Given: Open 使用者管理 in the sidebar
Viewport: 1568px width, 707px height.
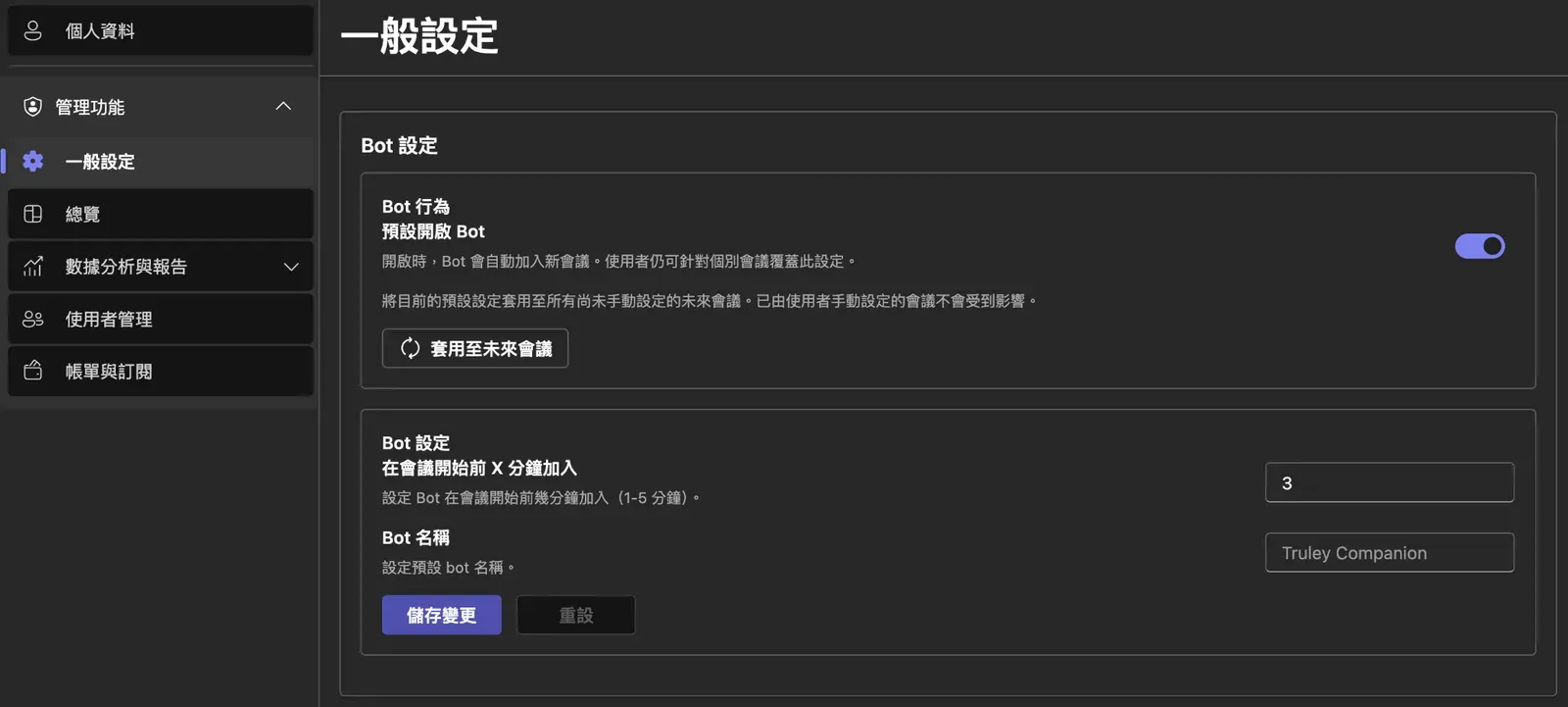Looking at the screenshot, I should pyautogui.click(x=161, y=319).
